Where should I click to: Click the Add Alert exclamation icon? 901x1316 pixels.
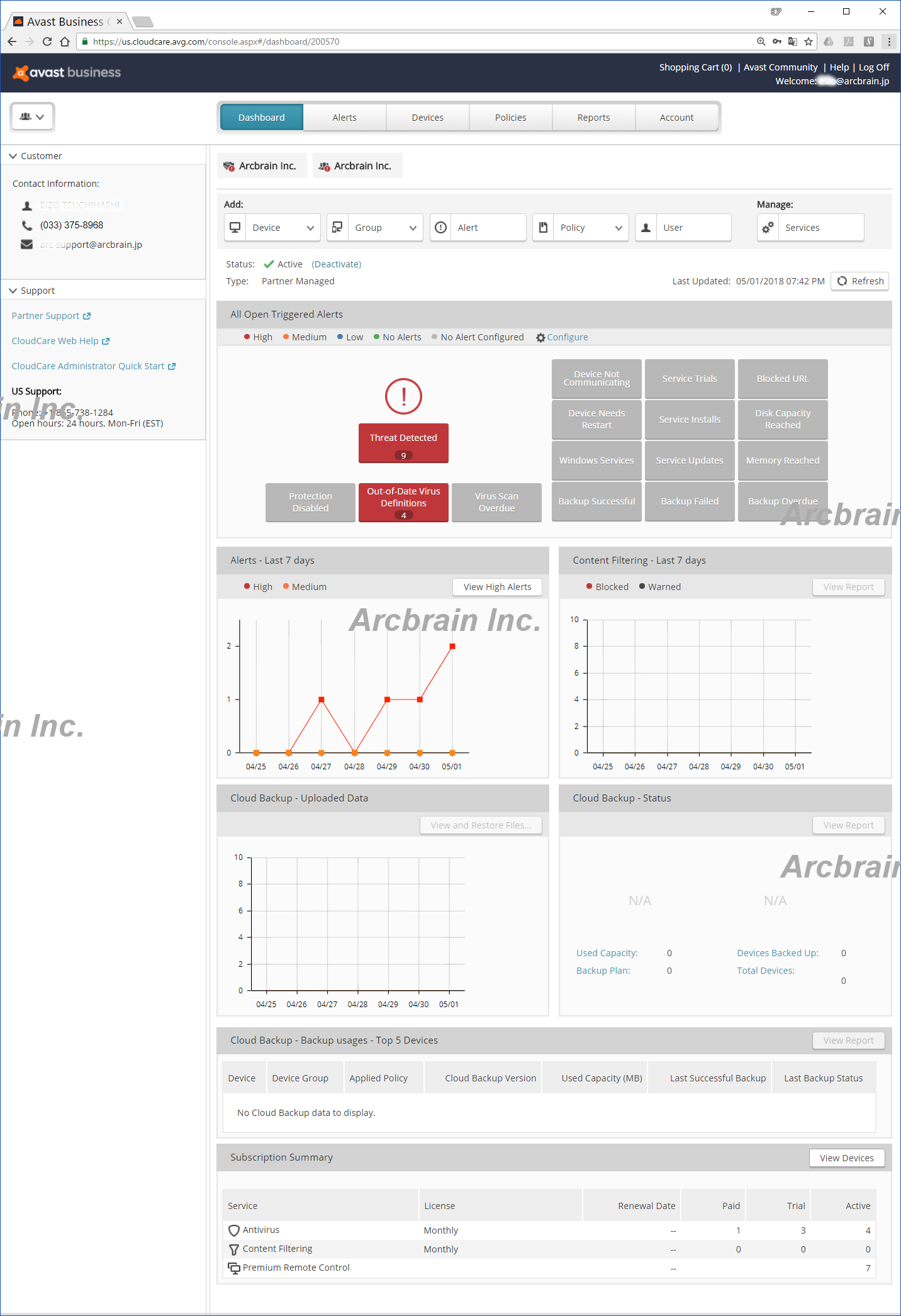pyautogui.click(x=441, y=228)
